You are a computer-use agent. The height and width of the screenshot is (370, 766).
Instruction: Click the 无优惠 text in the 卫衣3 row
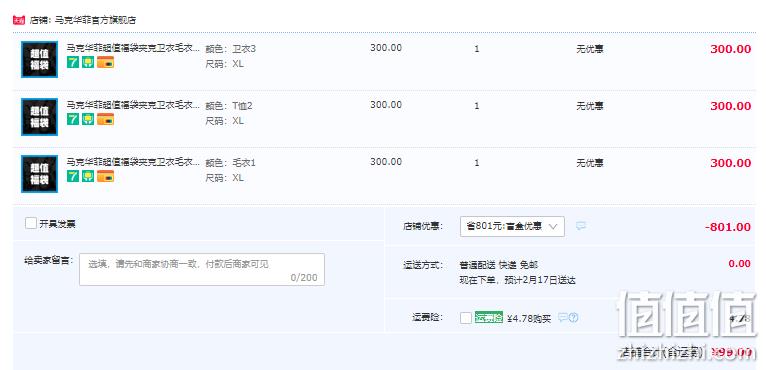pyautogui.click(x=590, y=49)
